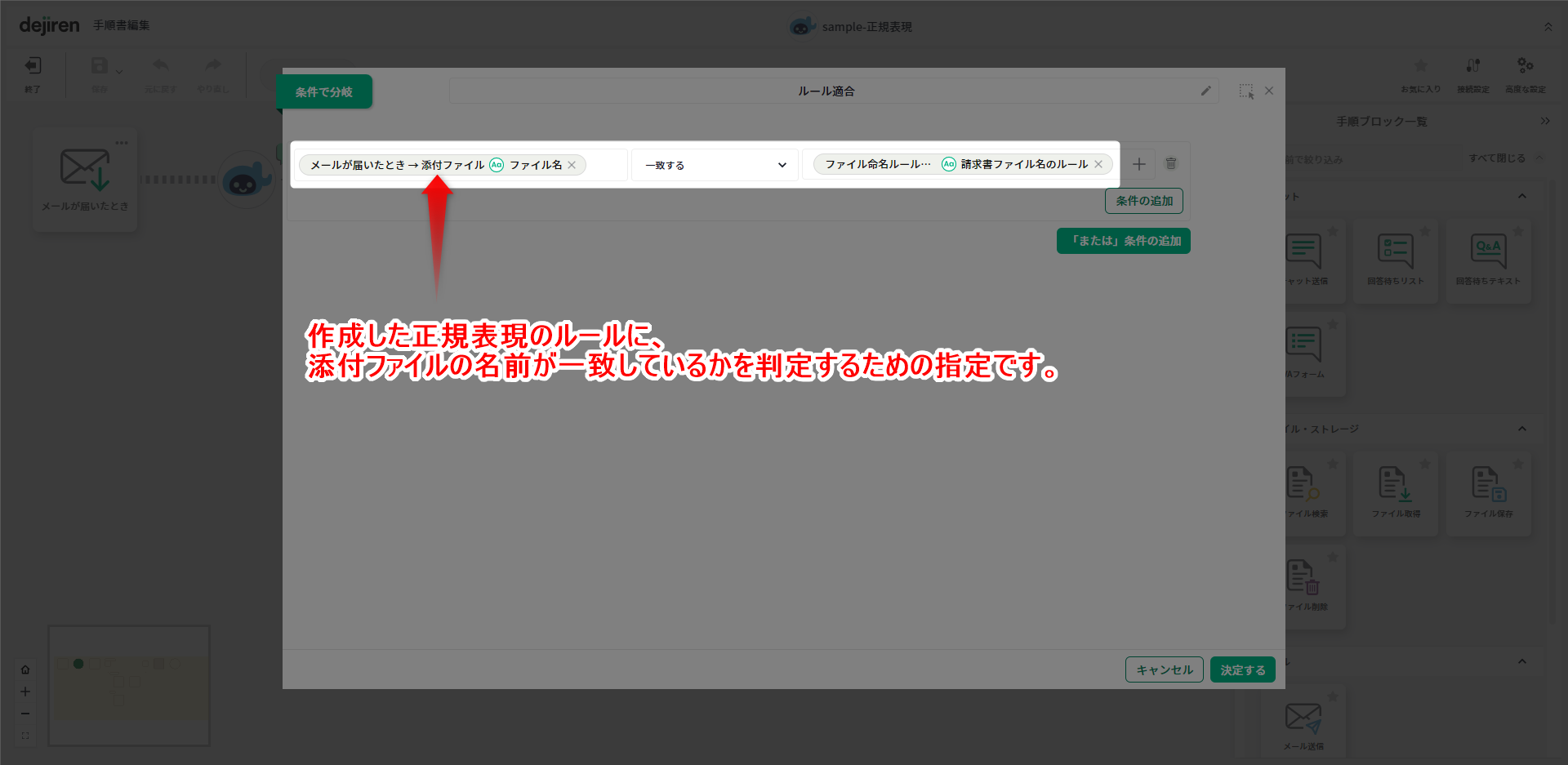Click the 条件で分岐 green label
The width and height of the screenshot is (1568, 765).
click(x=324, y=92)
